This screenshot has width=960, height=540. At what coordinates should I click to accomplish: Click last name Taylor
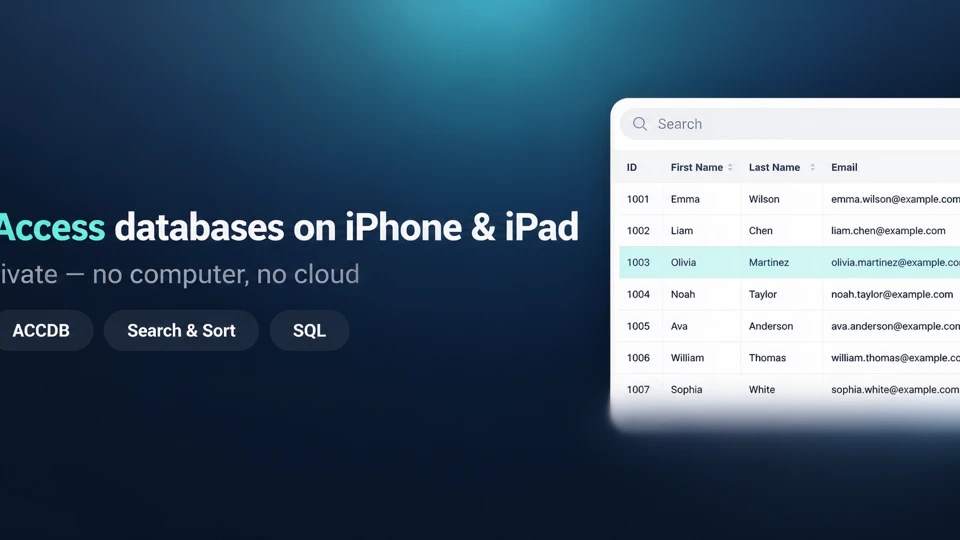[x=763, y=294]
